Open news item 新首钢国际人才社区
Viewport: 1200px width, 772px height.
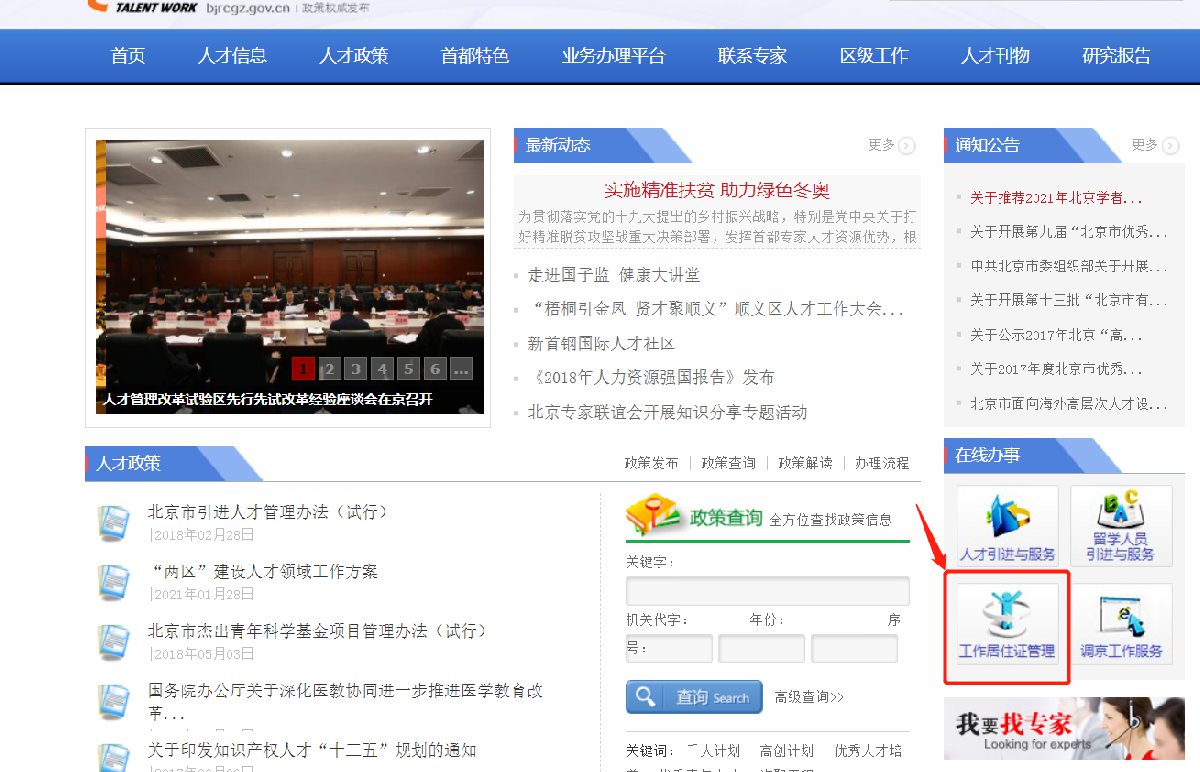601,343
